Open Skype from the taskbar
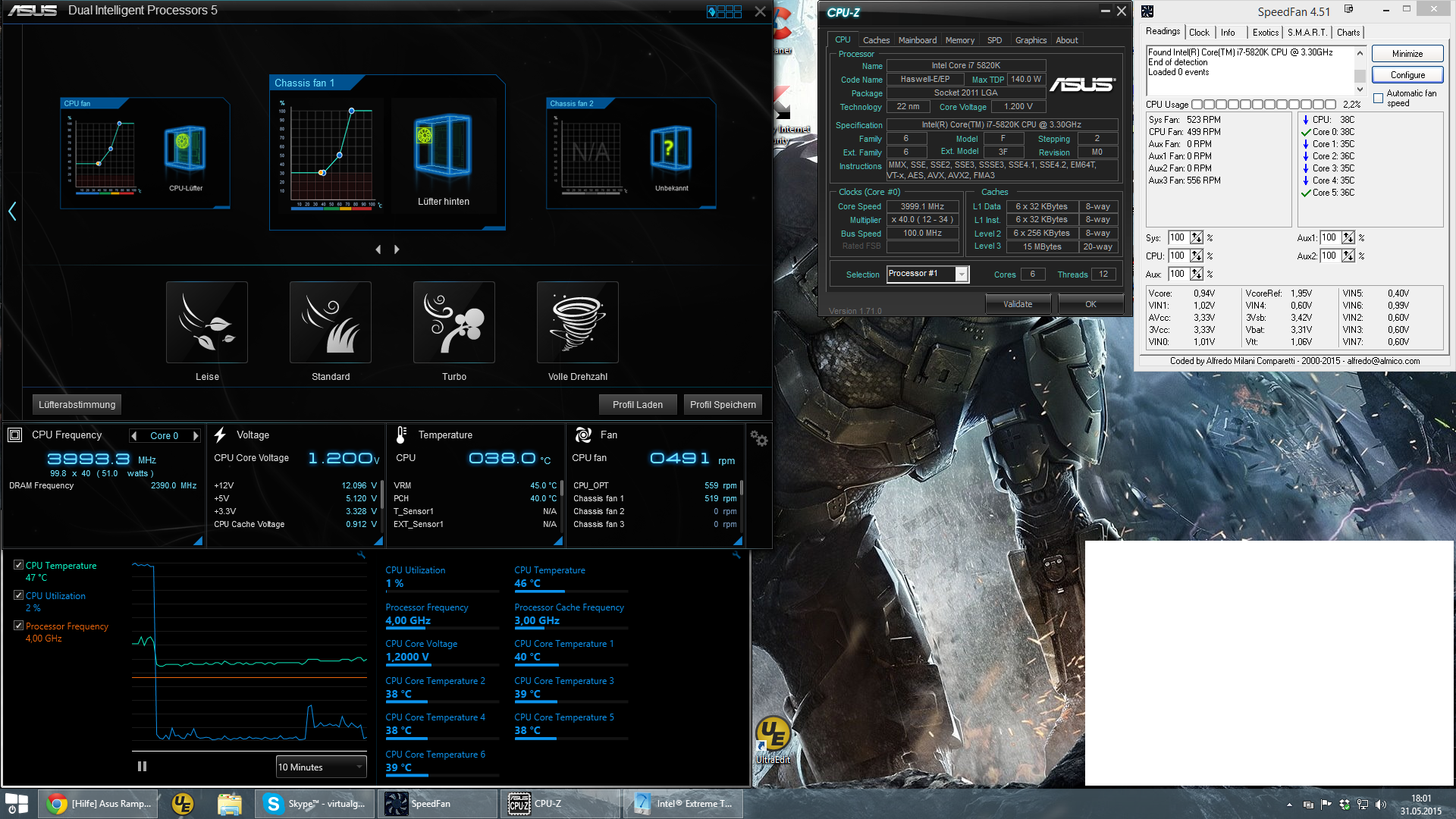The height and width of the screenshot is (819, 1456). 315,804
